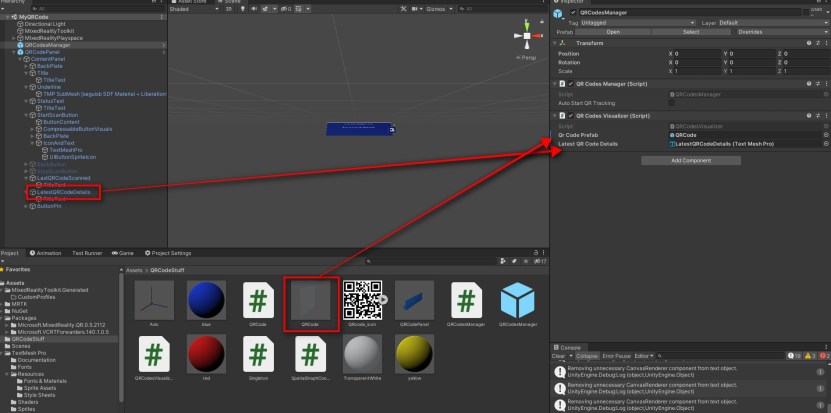The width and height of the screenshot is (831, 413).
Task: Select the QRCode prefab asset
Action: (311, 305)
